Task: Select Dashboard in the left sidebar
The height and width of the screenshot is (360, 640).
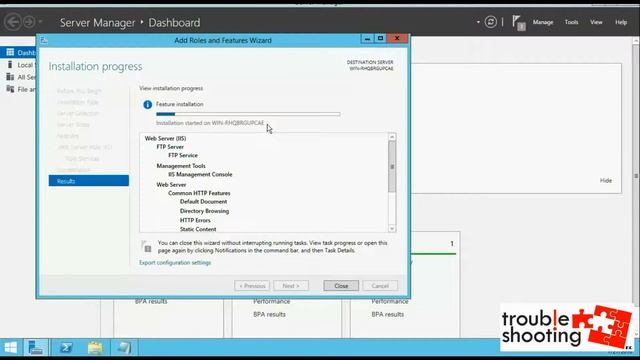Action: pyautogui.click(x=18, y=52)
